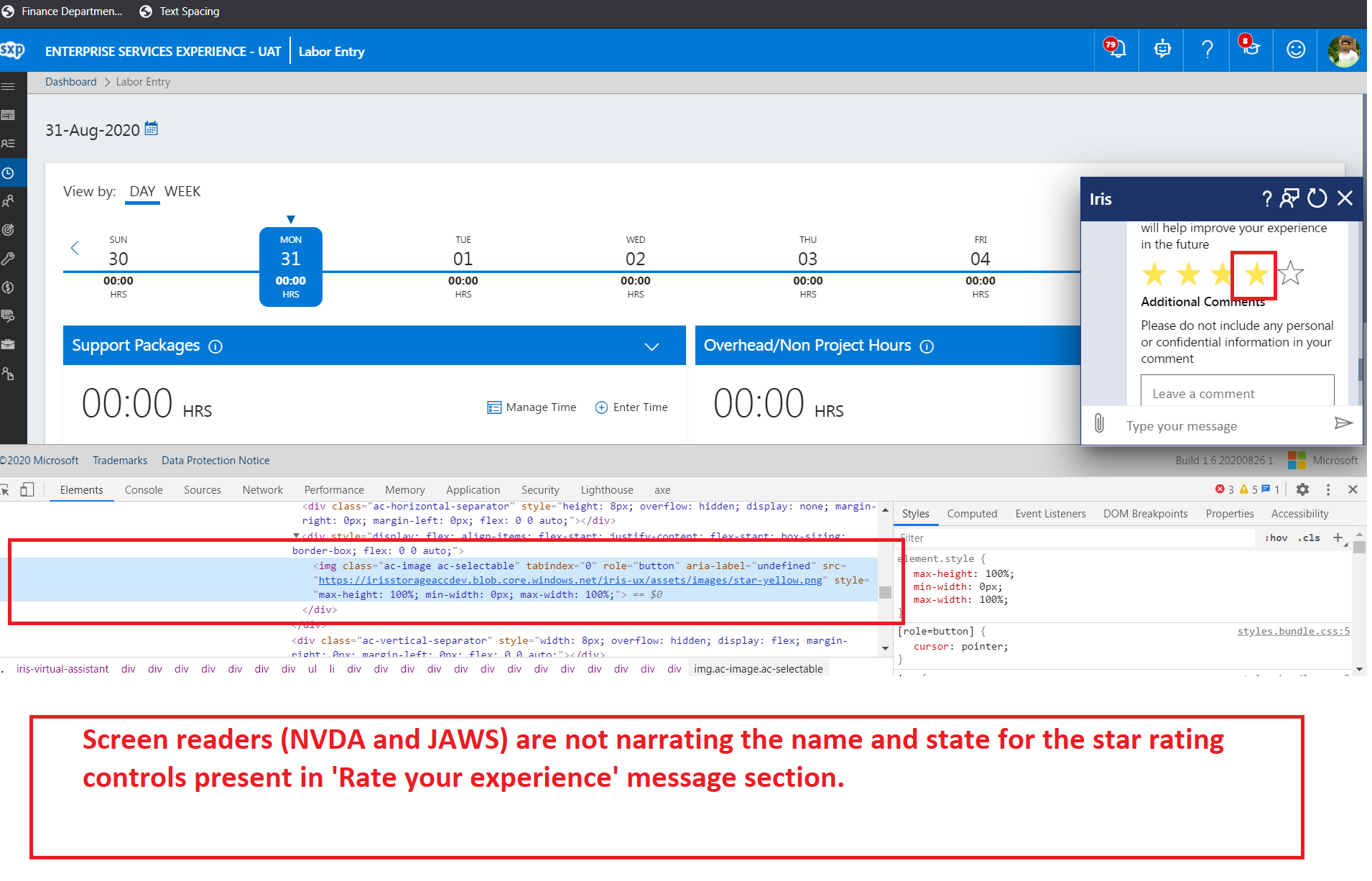Expand the highlighted div in Elements tree
The height and width of the screenshot is (881, 1372).
click(x=296, y=535)
